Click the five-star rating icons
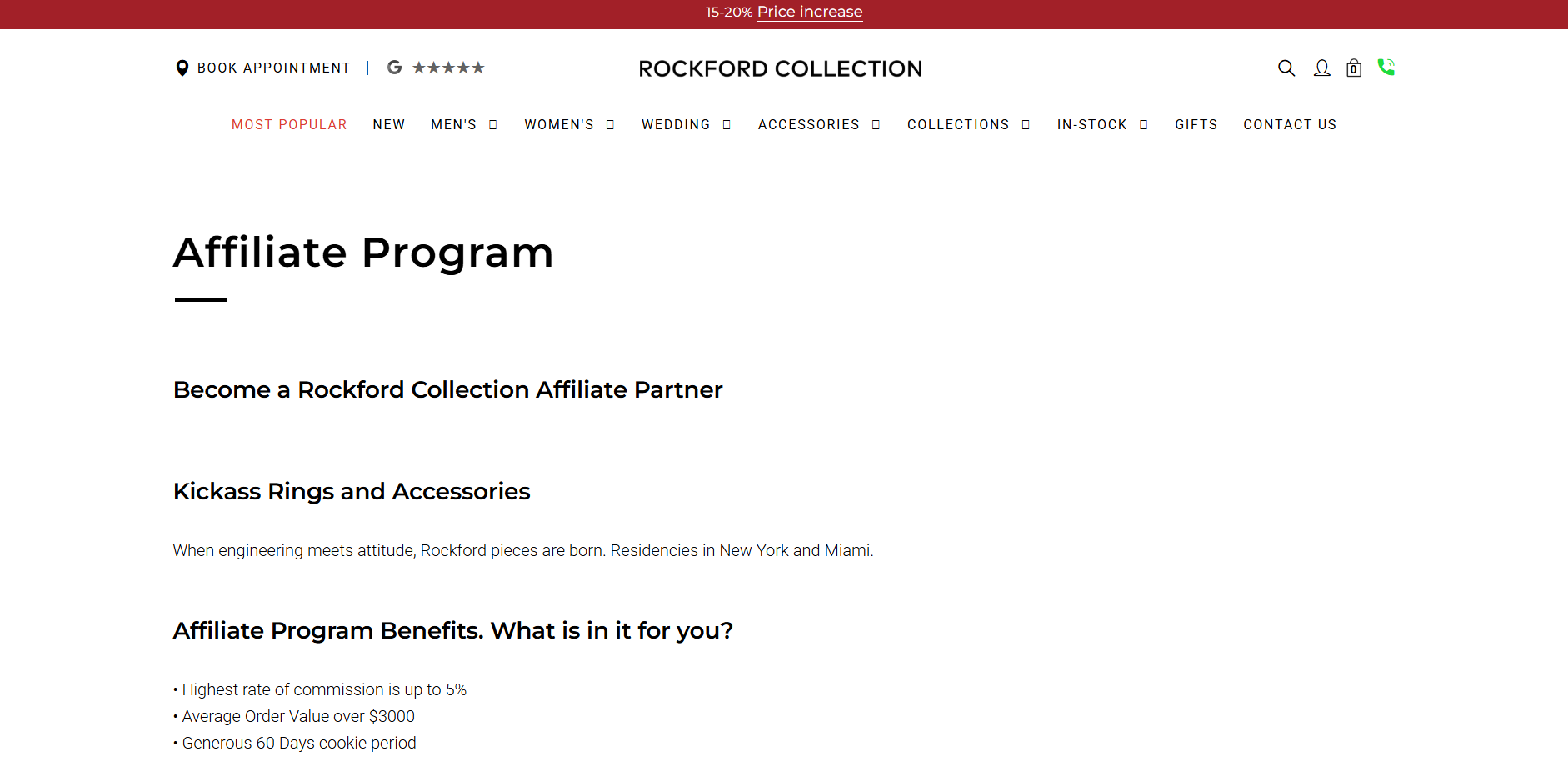The width and height of the screenshot is (1568, 757). (448, 68)
